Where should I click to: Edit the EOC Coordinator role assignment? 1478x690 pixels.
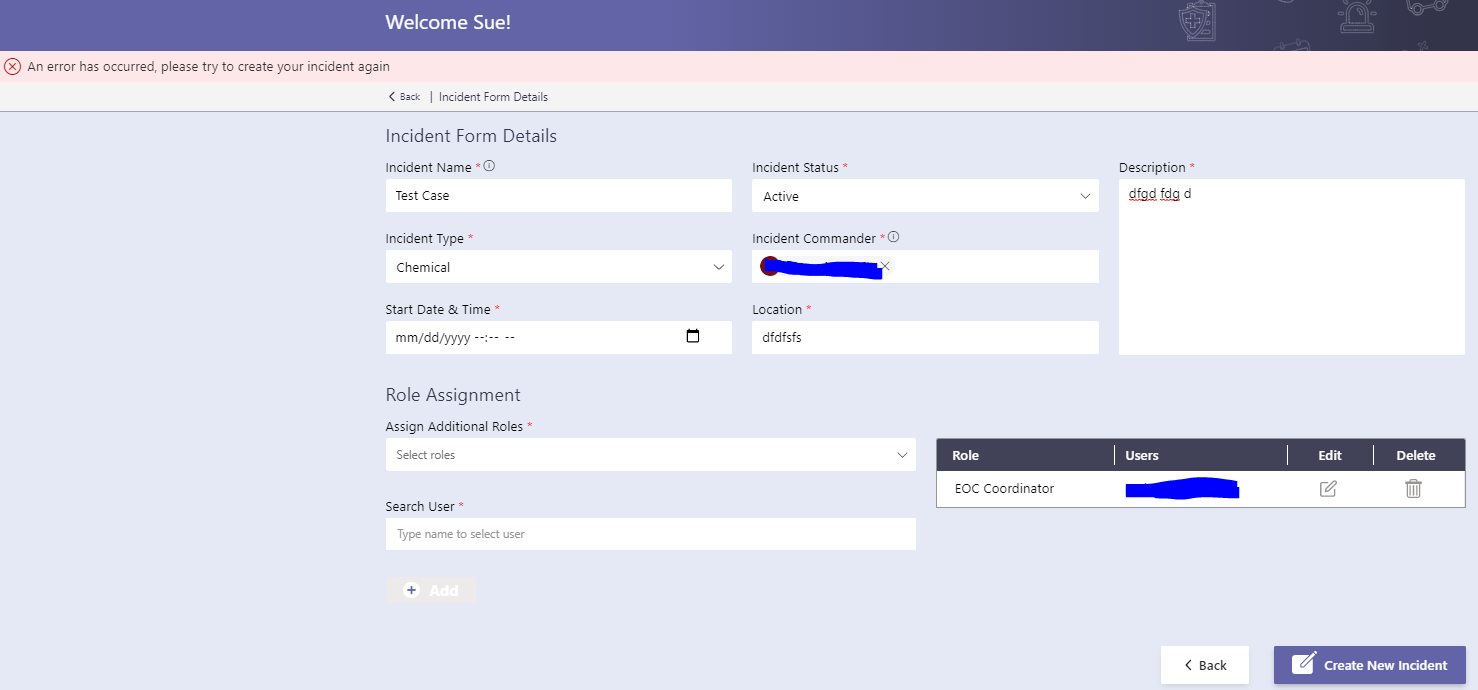(1327, 488)
